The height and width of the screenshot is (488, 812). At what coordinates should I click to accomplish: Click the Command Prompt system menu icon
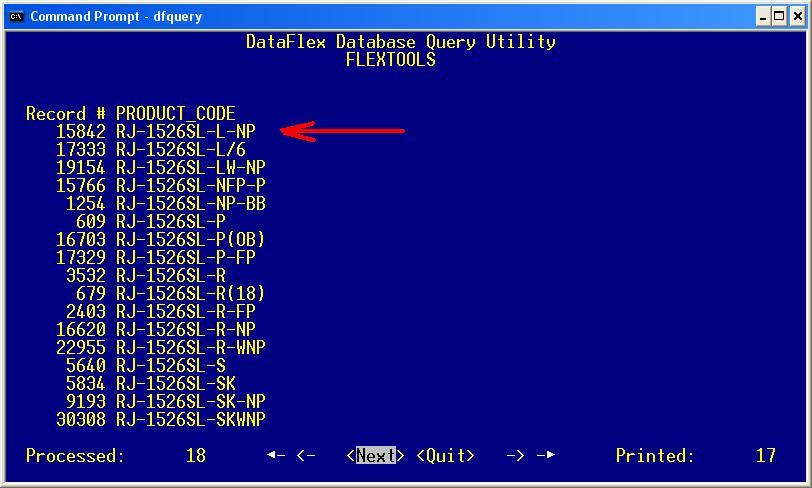(x=16, y=16)
